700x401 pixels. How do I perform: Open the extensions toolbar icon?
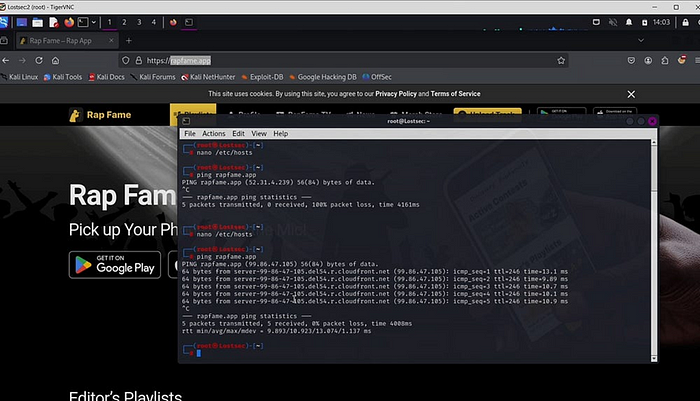click(x=665, y=60)
